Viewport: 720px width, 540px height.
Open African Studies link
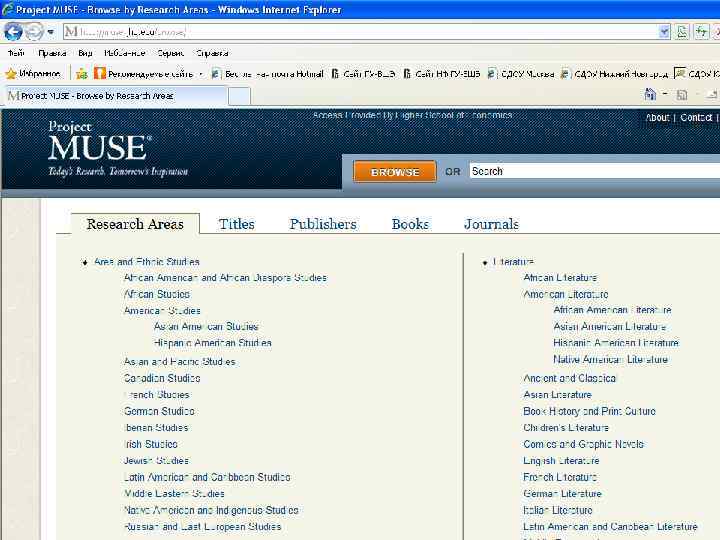coord(157,294)
